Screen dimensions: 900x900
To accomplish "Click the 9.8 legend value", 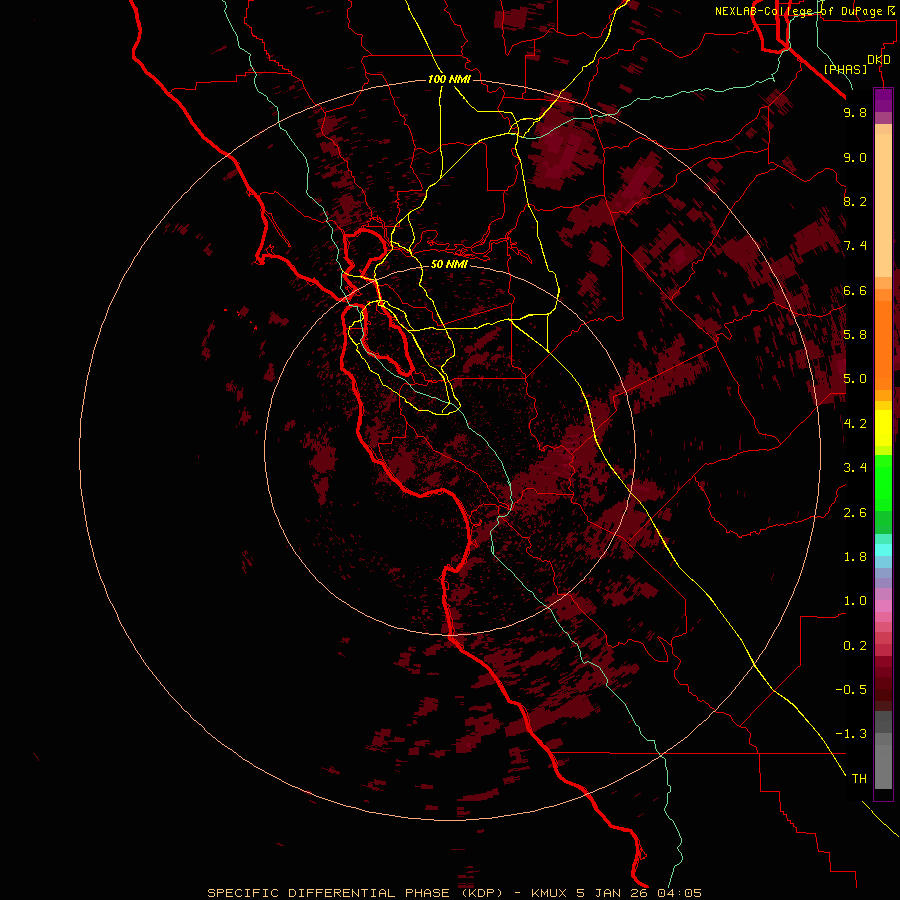I will coord(855,112).
